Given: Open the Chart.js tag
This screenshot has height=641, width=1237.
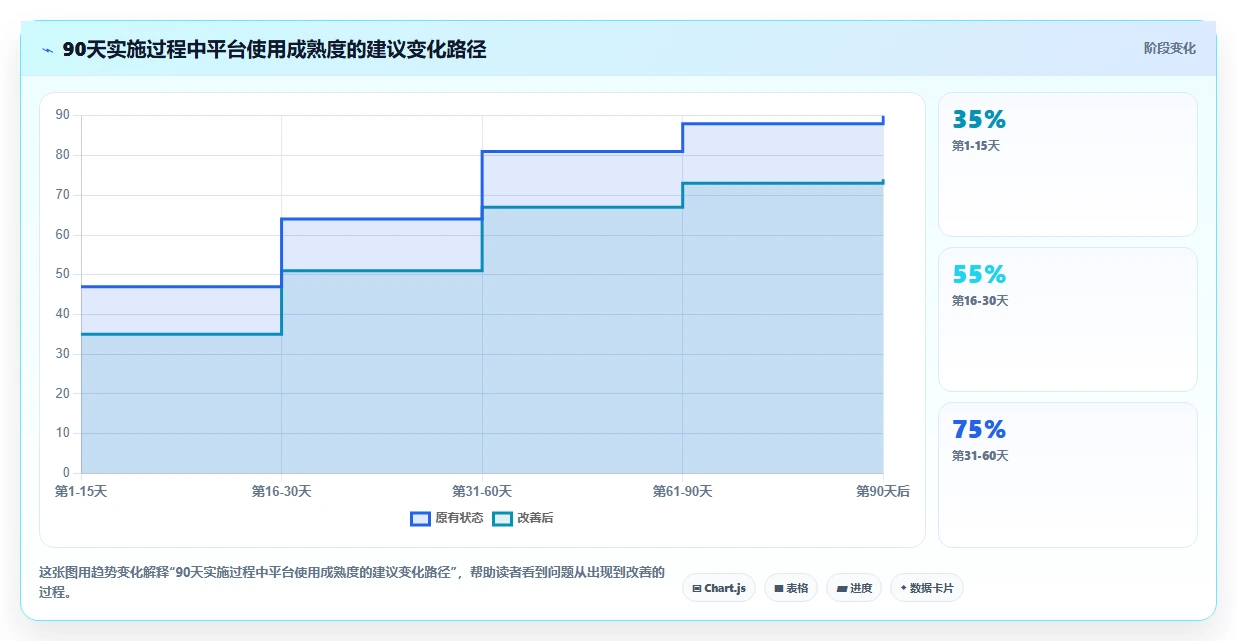Looking at the screenshot, I should pos(719,588).
